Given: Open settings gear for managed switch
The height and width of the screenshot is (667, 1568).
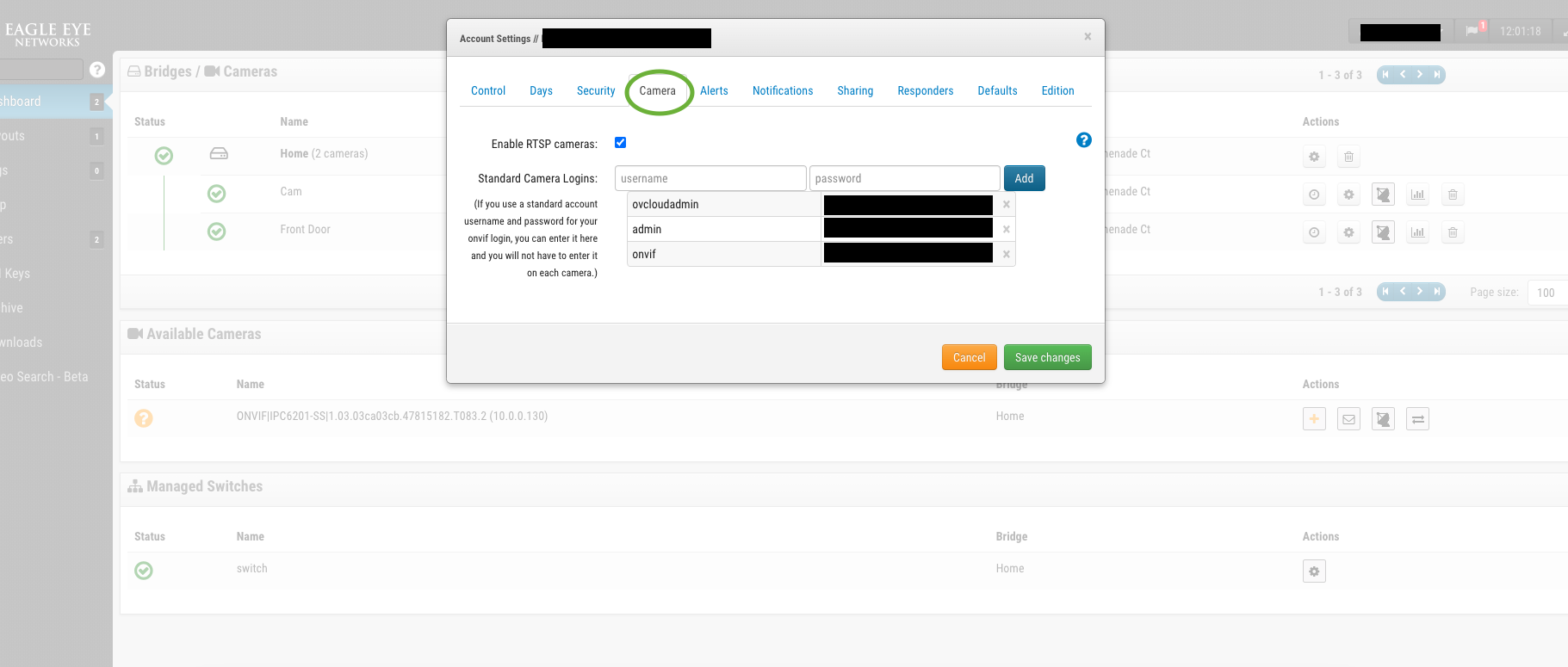Looking at the screenshot, I should pyautogui.click(x=1314, y=571).
